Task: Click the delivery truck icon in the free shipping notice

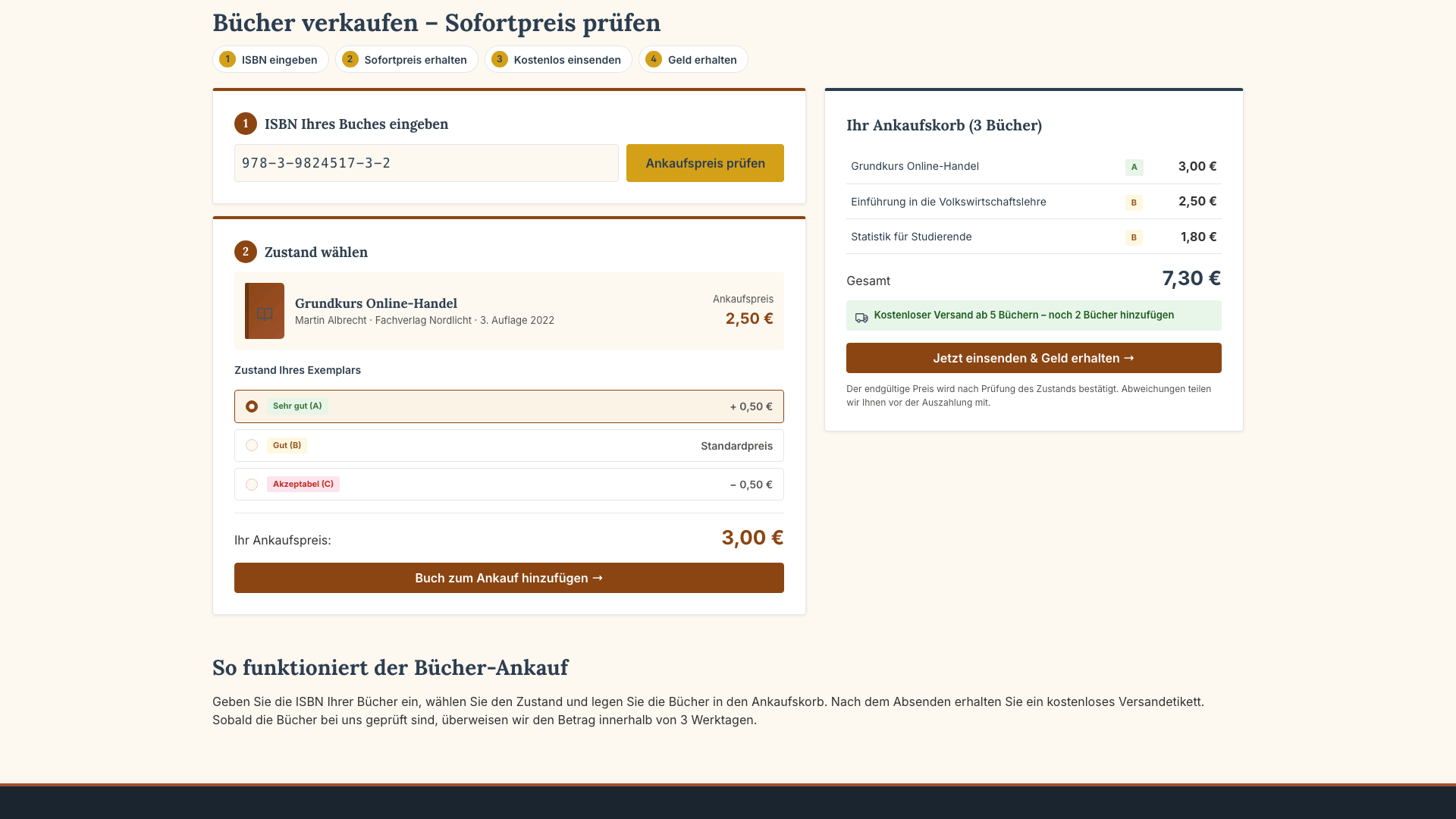Action: pyautogui.click(x=861, y=318)
